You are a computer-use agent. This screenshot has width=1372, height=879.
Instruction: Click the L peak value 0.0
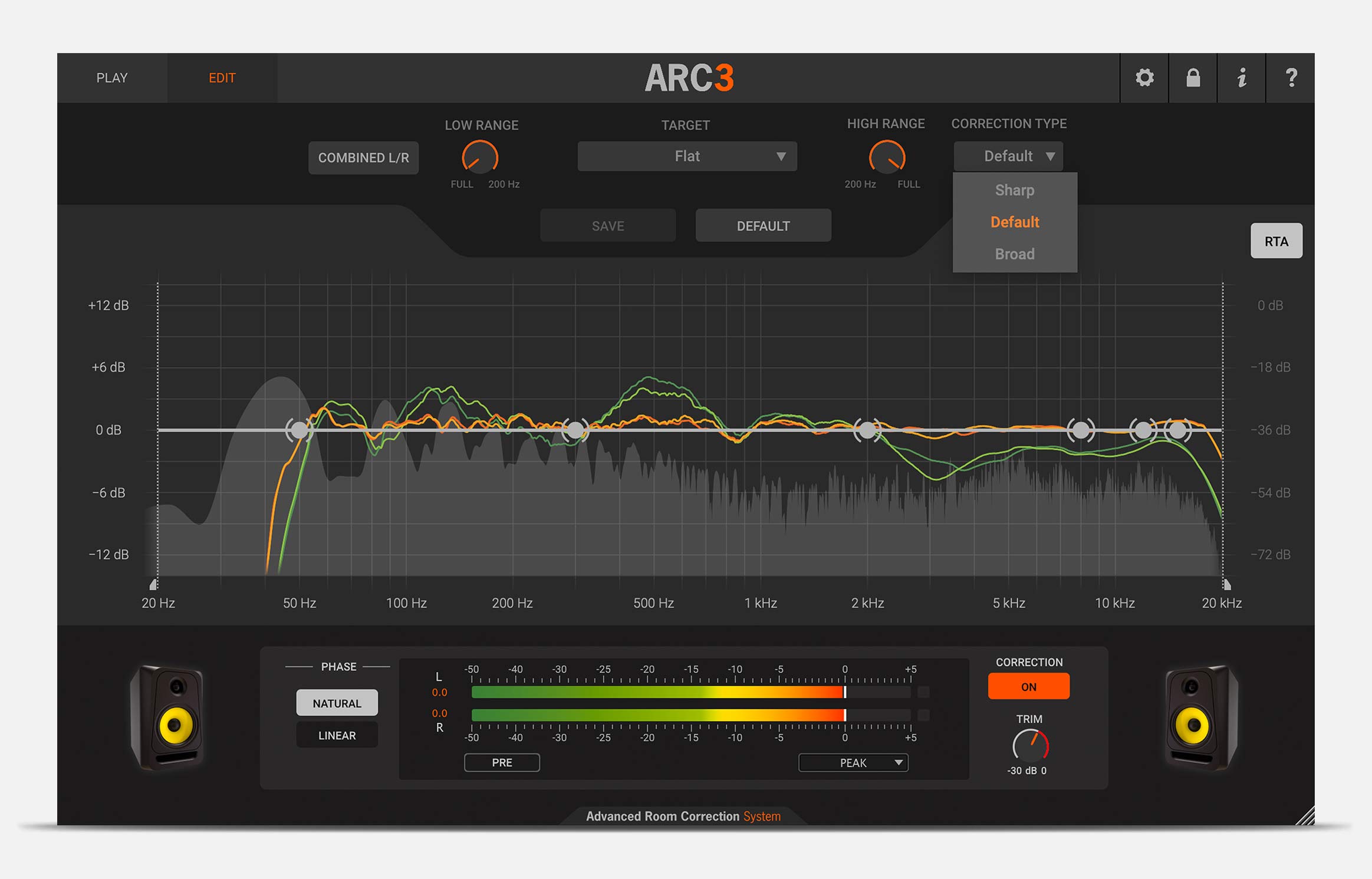coord(439,692)
